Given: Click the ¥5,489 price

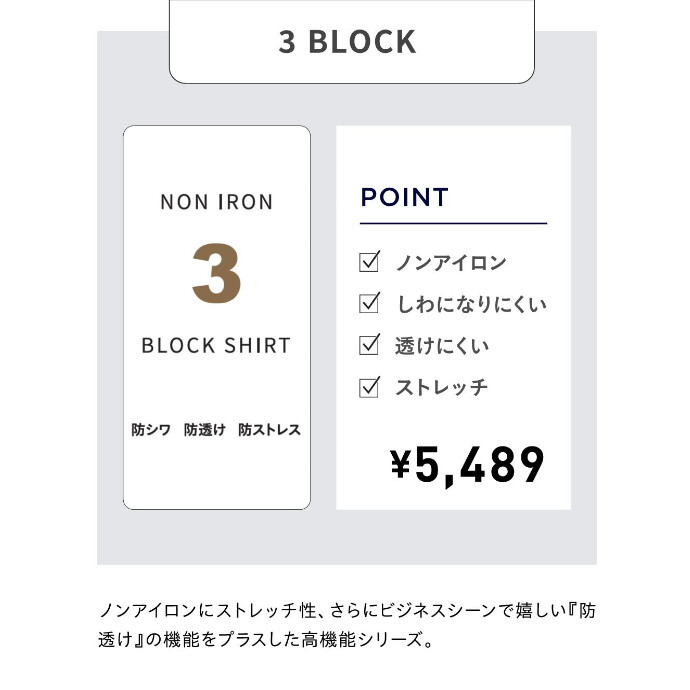Looking at the screenshot, I should [x=467, y=465].
